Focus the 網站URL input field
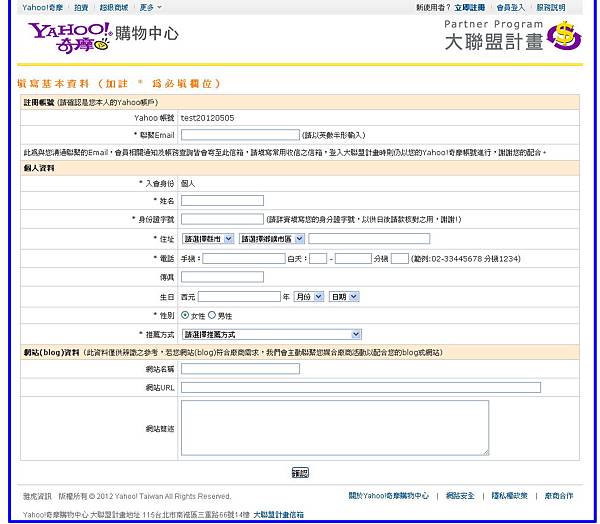The image size is (600, 524). (x=361, y=387)
